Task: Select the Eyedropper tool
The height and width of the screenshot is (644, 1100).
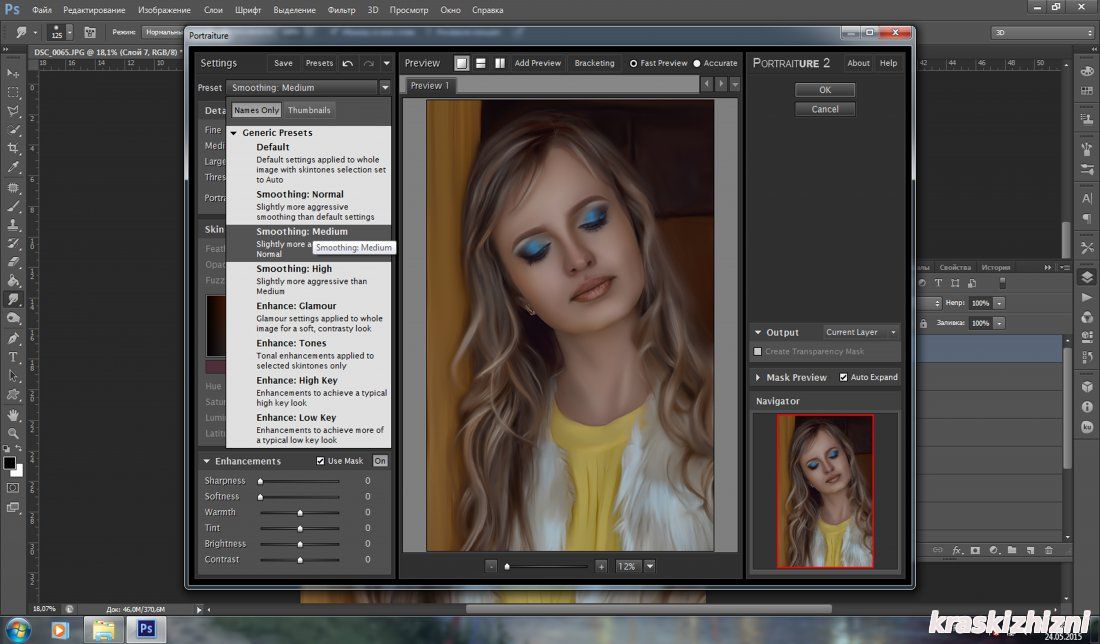Action: [13, 167]
